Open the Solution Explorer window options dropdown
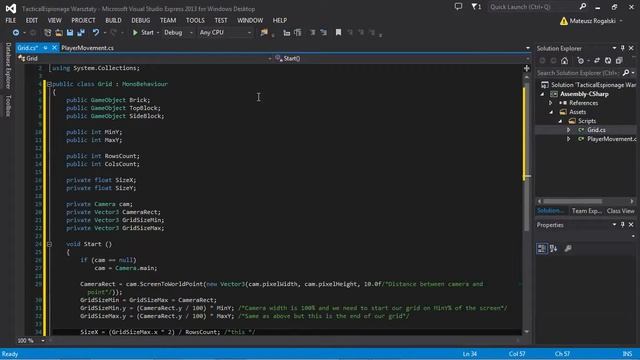This screenshot has width=640, height=360. 614,48
